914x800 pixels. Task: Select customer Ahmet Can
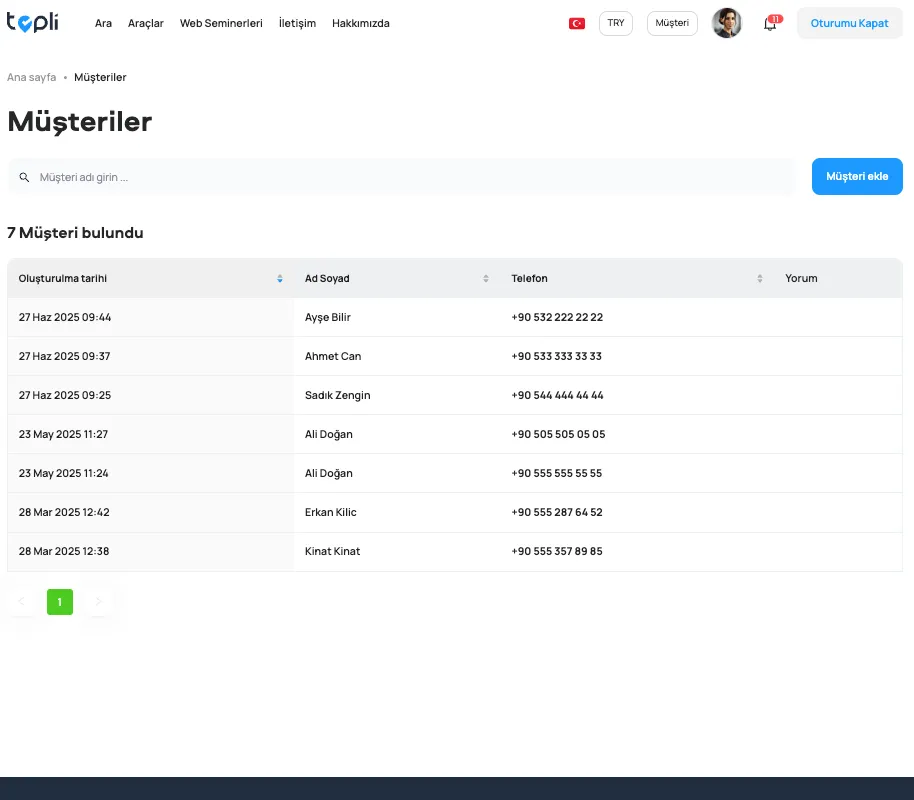tap(333, 356)
